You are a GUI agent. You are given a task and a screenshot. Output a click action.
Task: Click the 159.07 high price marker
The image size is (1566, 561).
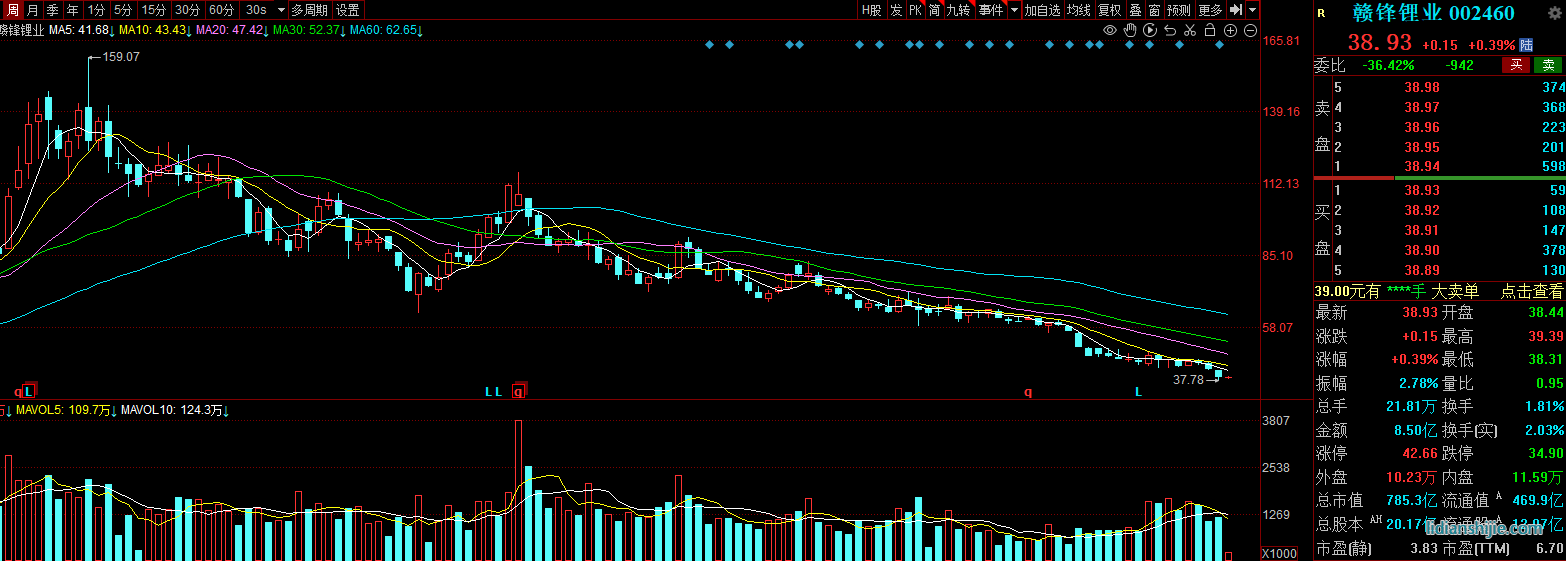coord(121,57)
